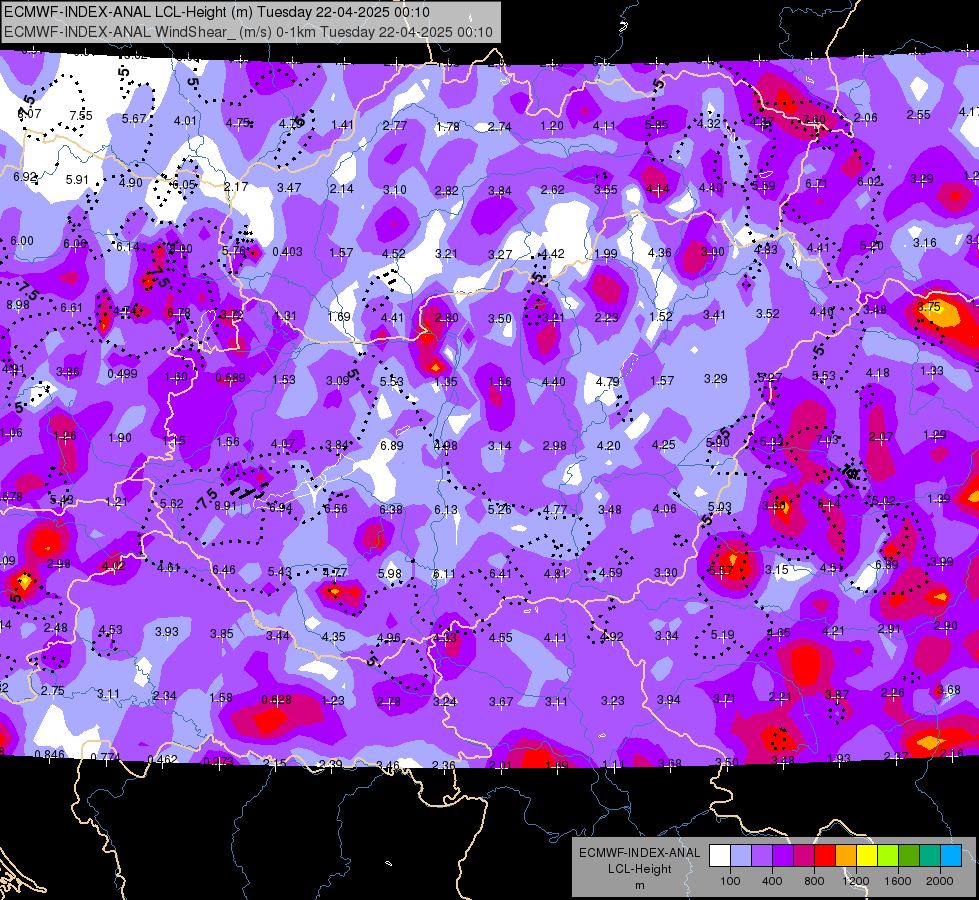Click the white legend color swatch
The width and height of the screenshot is (979, 900).
[x=719, y=856]
